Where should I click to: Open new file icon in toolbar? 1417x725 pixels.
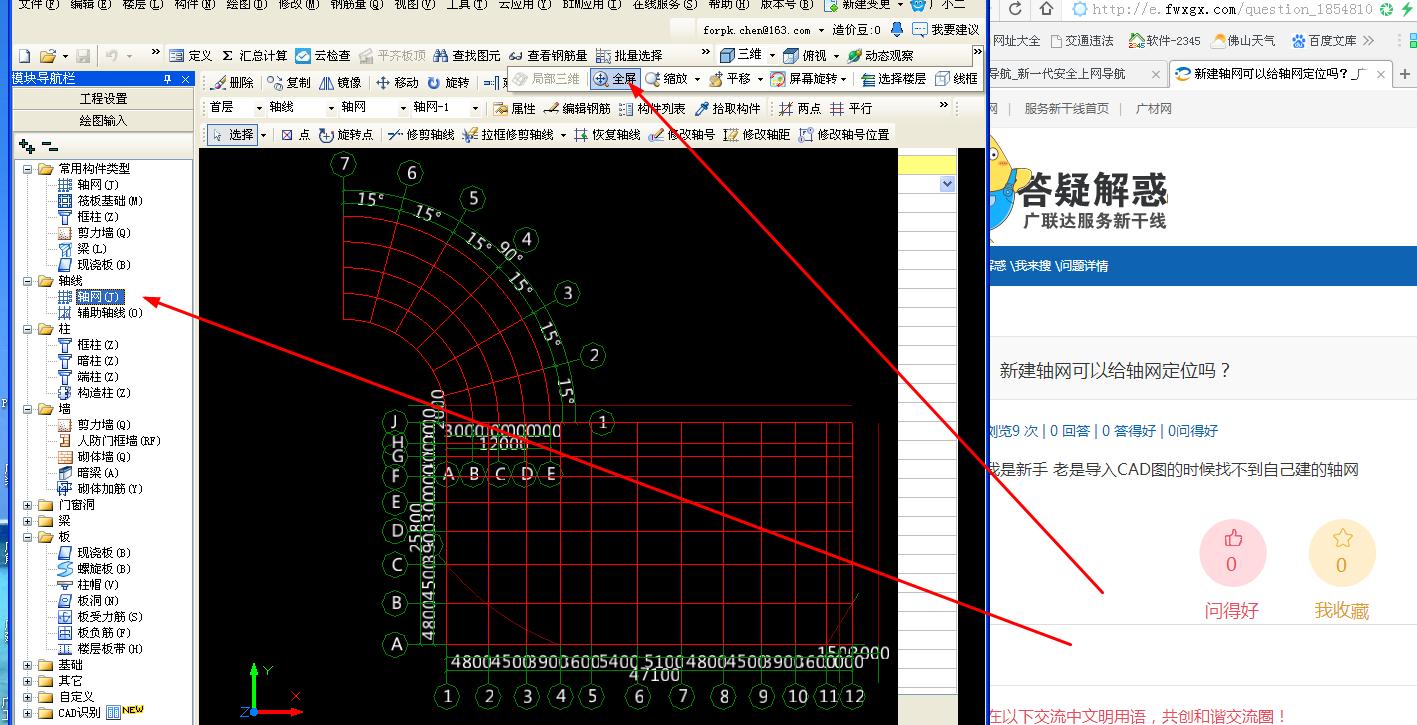click(x=25, y=56)
